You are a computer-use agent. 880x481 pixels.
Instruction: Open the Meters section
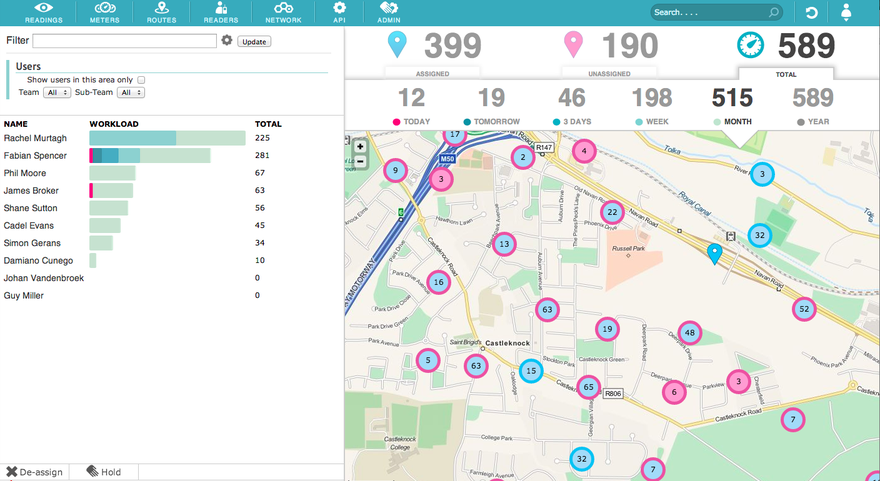pyautogui.click(x=104, y=12)
